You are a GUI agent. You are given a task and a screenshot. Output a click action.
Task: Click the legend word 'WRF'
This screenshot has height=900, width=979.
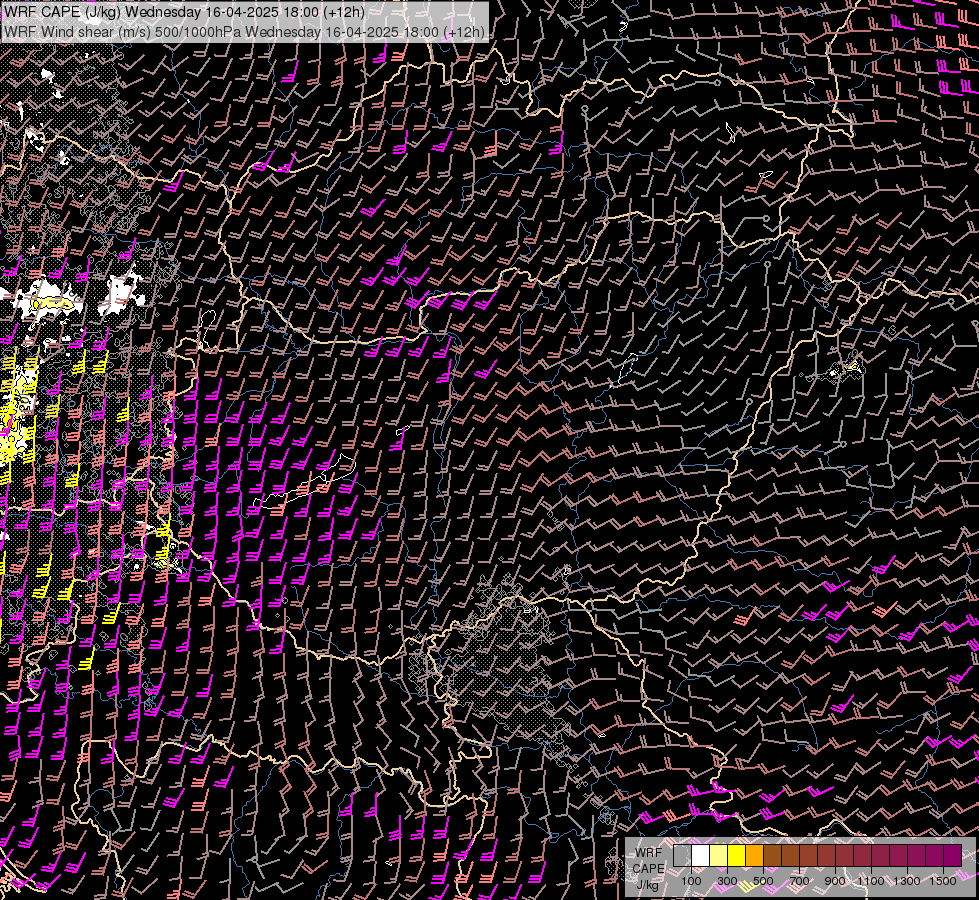[x=648, y=853]
